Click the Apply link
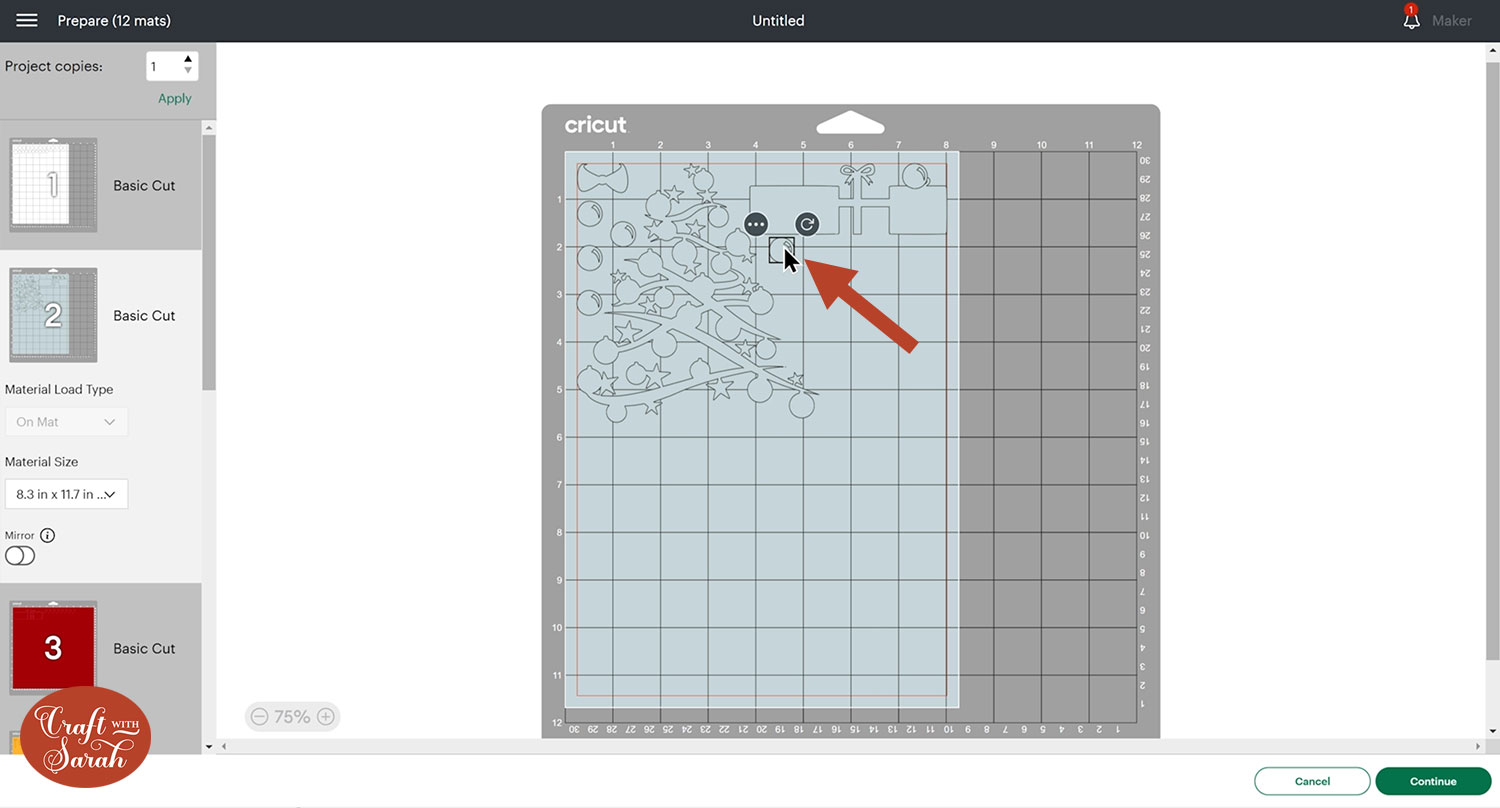This screenshot has height=808, width=1500. point(175,98)
